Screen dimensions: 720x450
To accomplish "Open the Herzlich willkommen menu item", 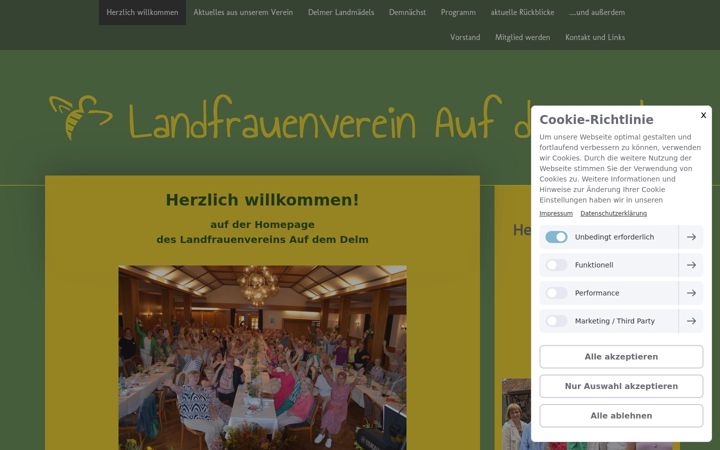I will tap(142, 12).
